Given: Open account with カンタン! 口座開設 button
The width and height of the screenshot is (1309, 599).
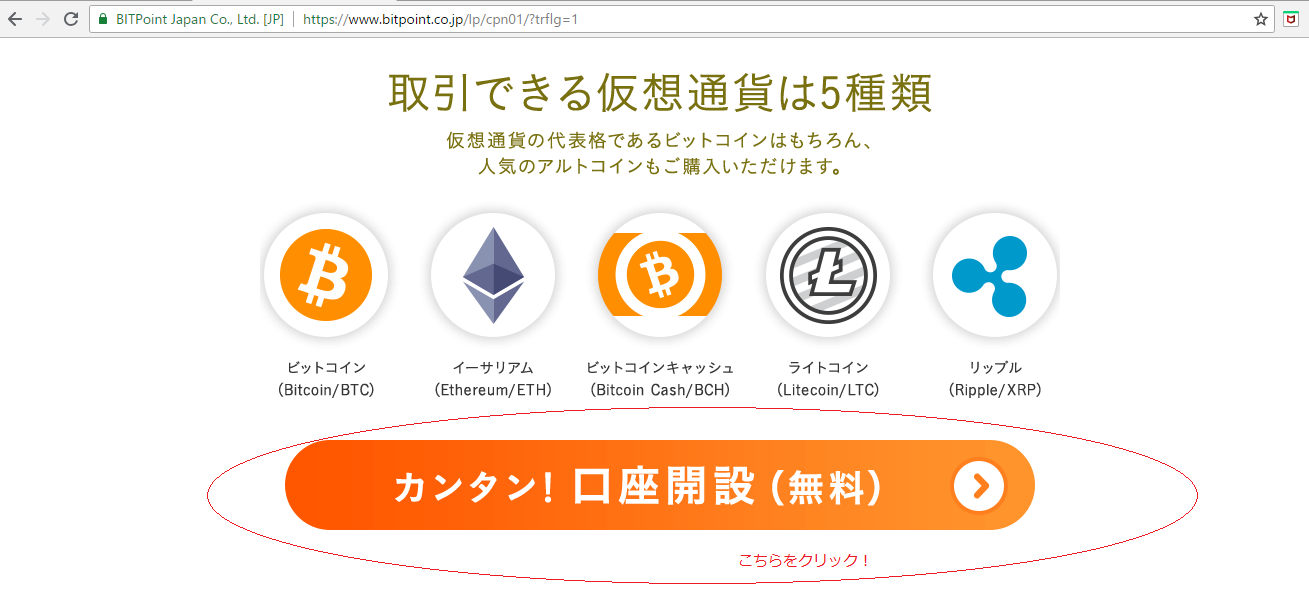Looking at the screenshot, I should click(x=660, y=485).
